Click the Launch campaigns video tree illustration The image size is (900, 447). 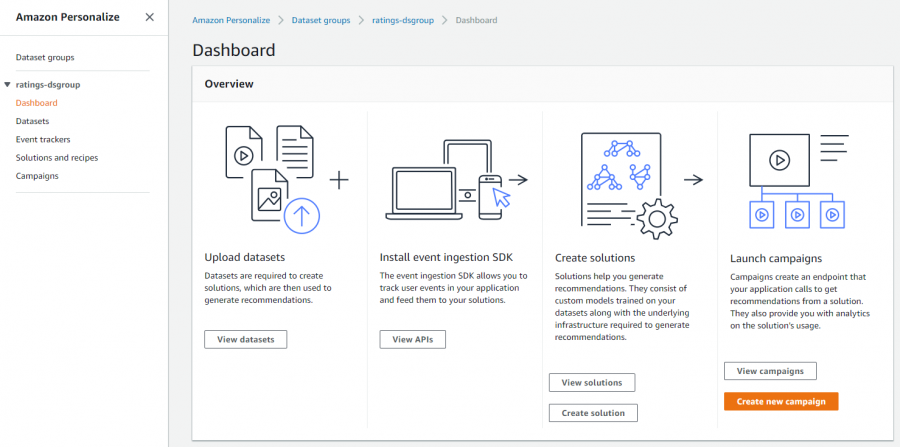pos(798,181)
